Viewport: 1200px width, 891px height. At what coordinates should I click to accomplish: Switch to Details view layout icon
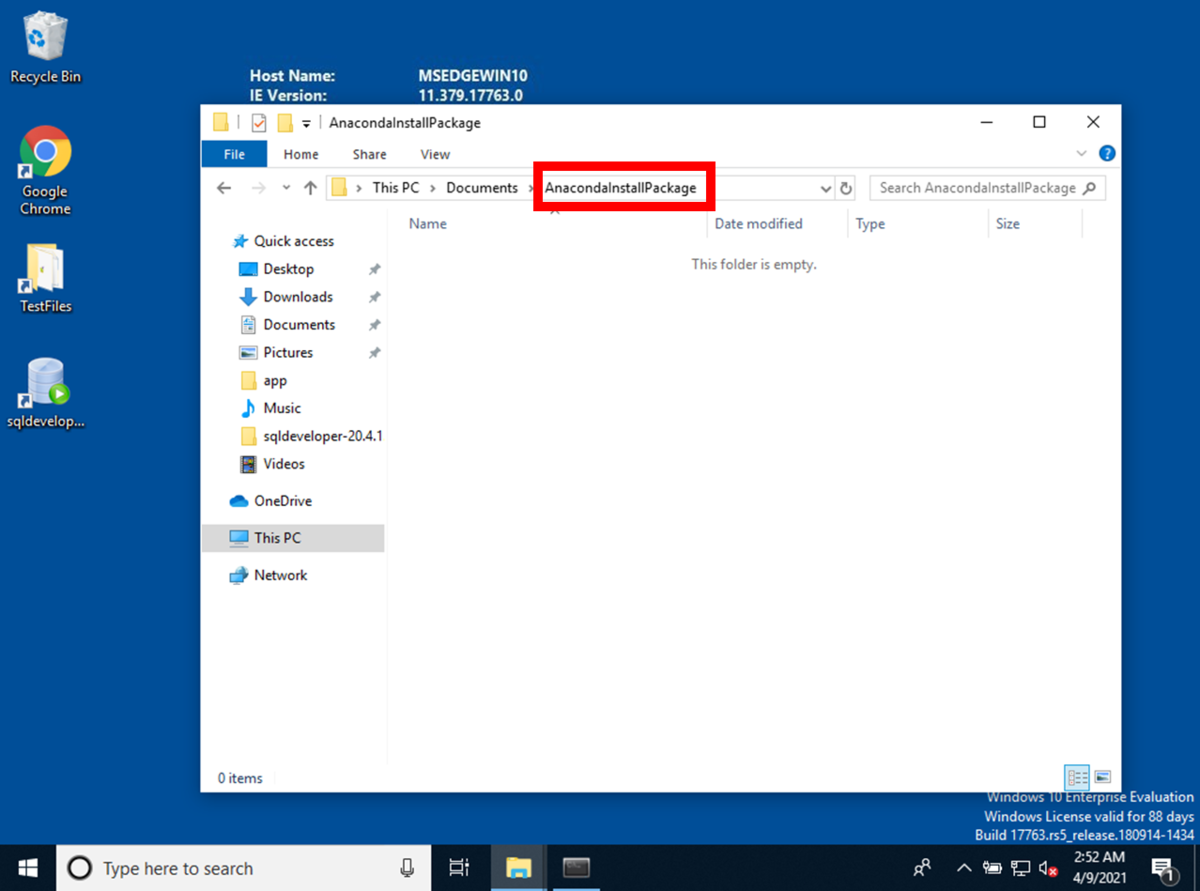coord(1077,777)
